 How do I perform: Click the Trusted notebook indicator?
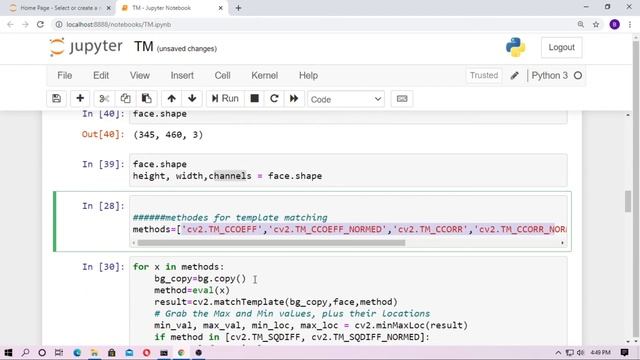coord(484,76)
